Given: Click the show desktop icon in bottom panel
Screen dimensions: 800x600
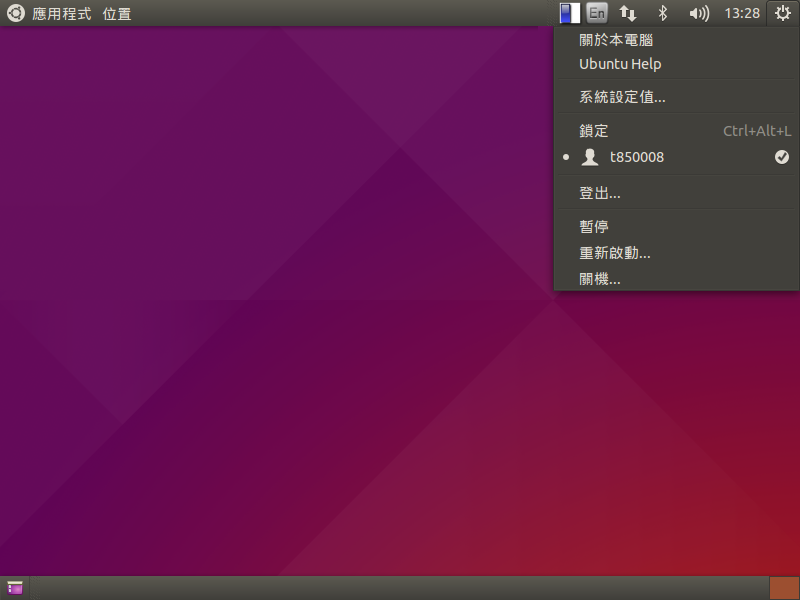Looking at the screenshot, I should click(x=15, y=588).
